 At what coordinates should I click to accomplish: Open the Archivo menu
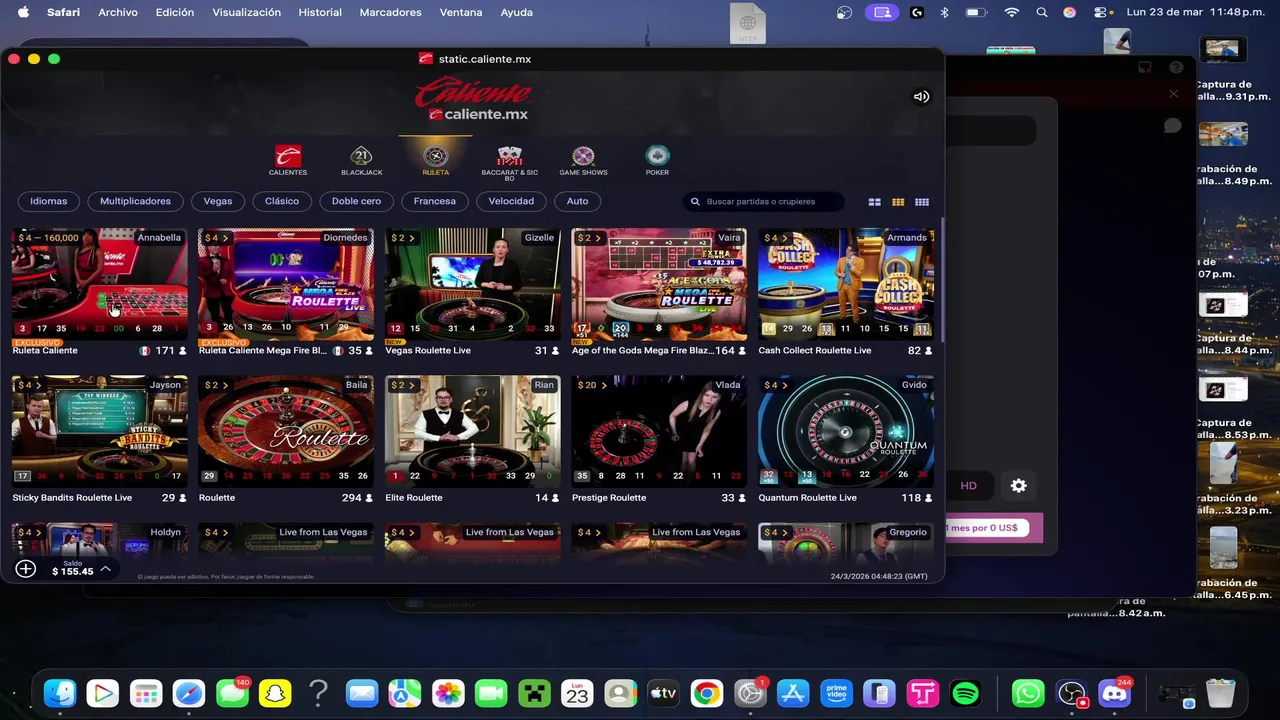pyautogui.click(x=118, y=12)
